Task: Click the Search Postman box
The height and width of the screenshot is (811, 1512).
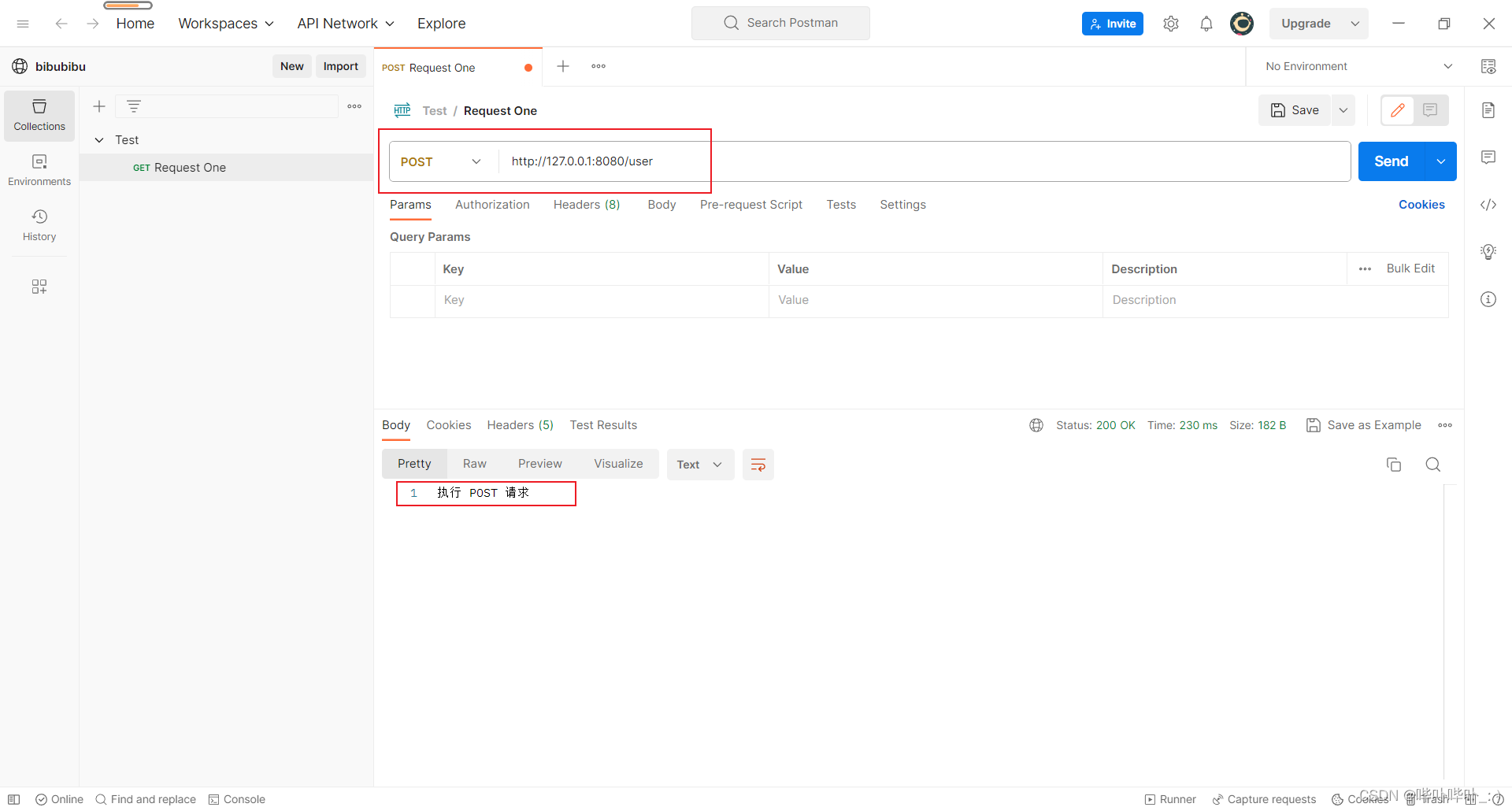Action: coord(780,23)
